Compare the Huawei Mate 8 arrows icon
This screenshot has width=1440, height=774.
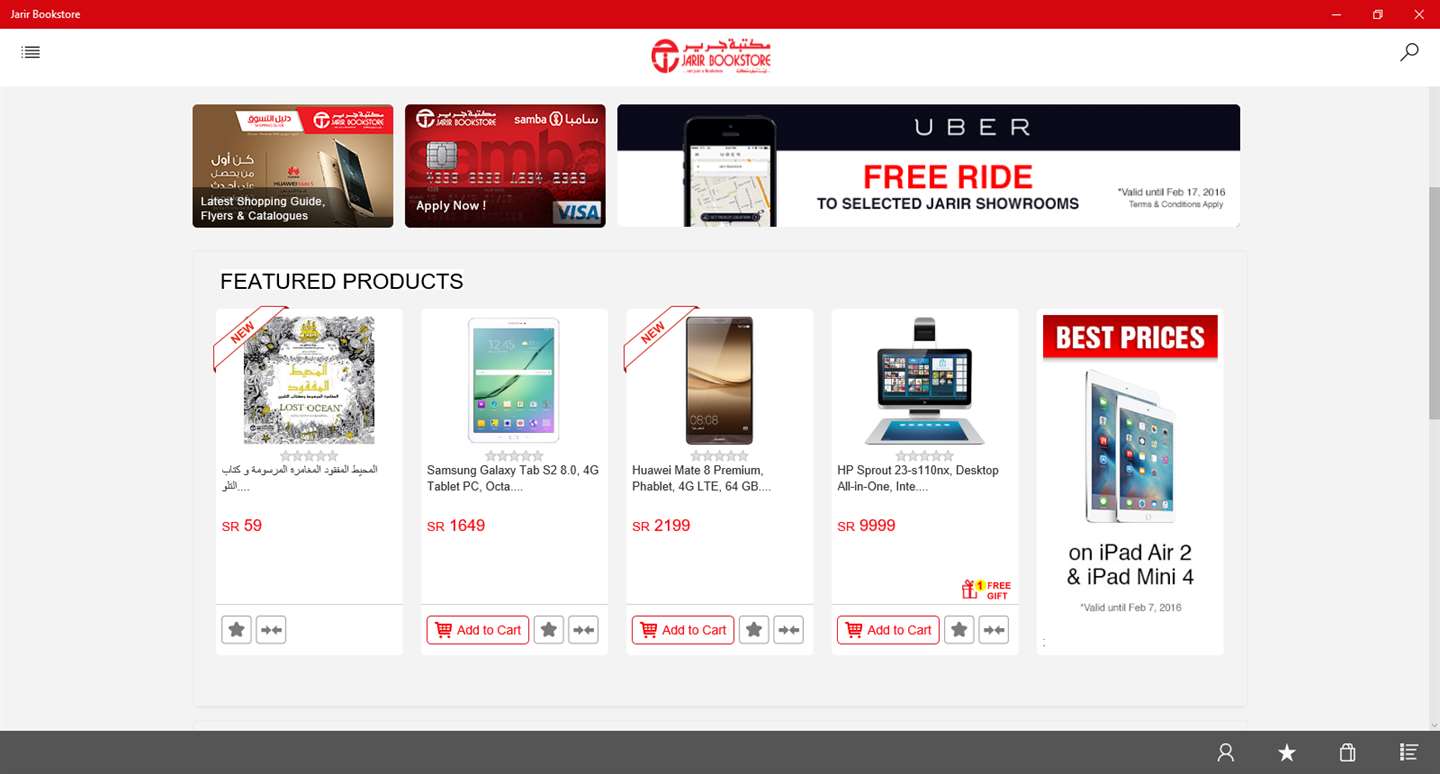click(789, 630)
